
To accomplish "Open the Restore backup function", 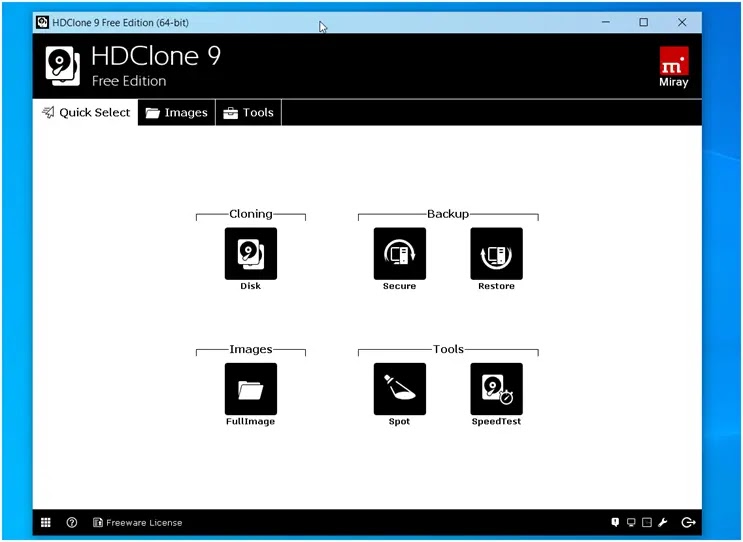I will coord(496,253).
